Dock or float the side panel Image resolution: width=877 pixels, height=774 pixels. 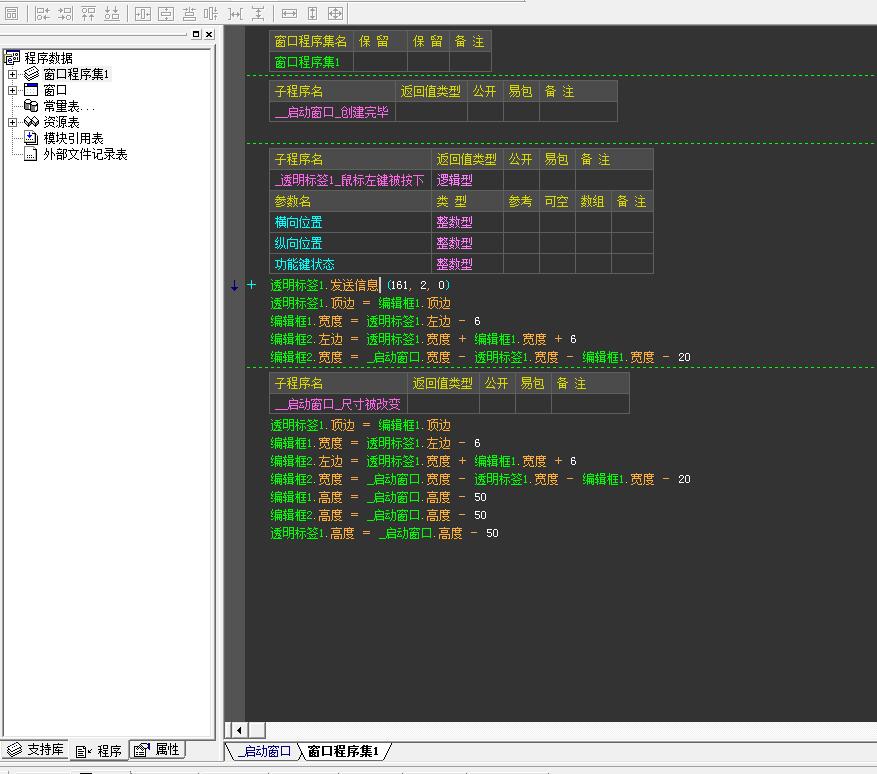196,34
